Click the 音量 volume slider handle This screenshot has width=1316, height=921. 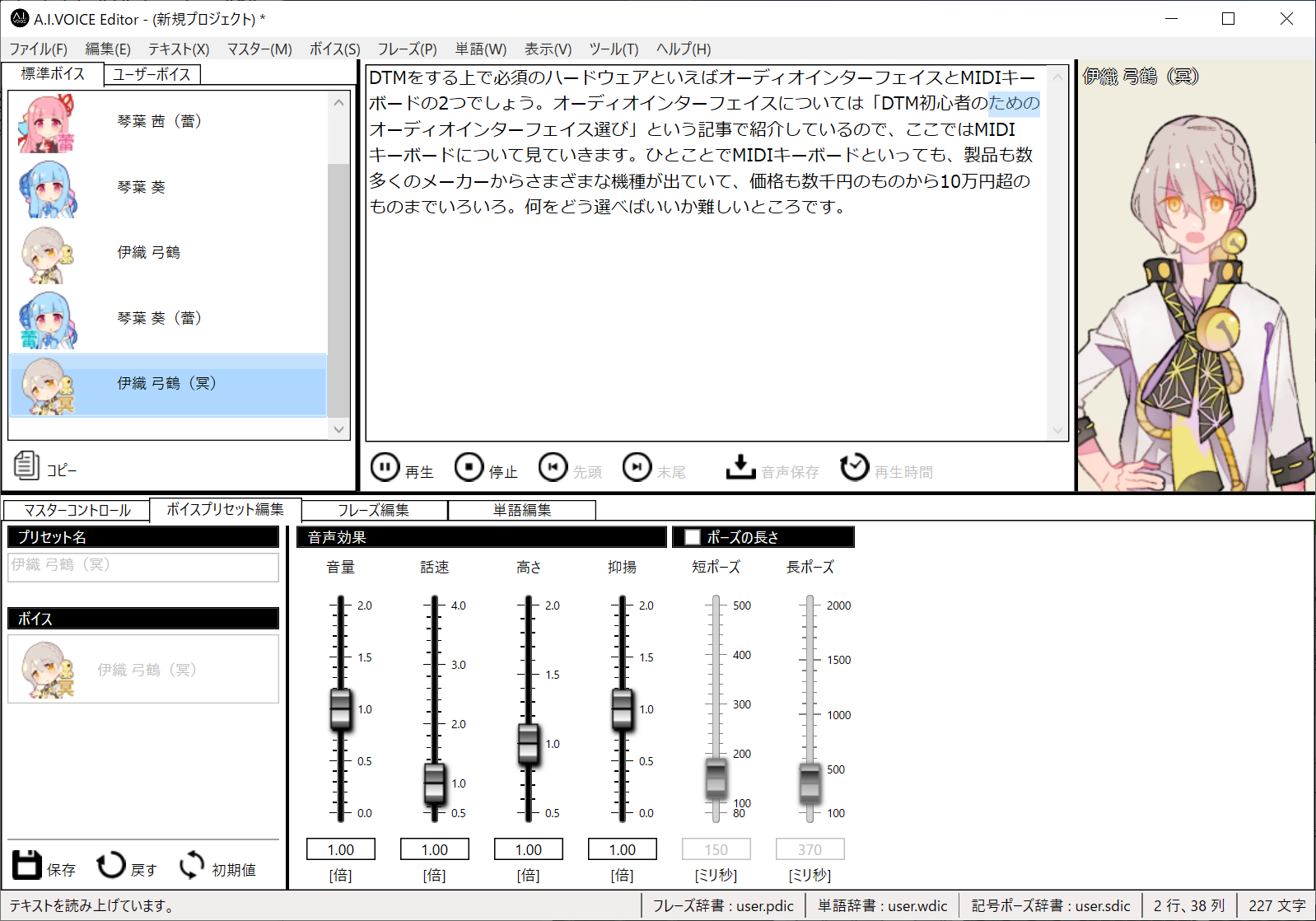pos(340,709)
